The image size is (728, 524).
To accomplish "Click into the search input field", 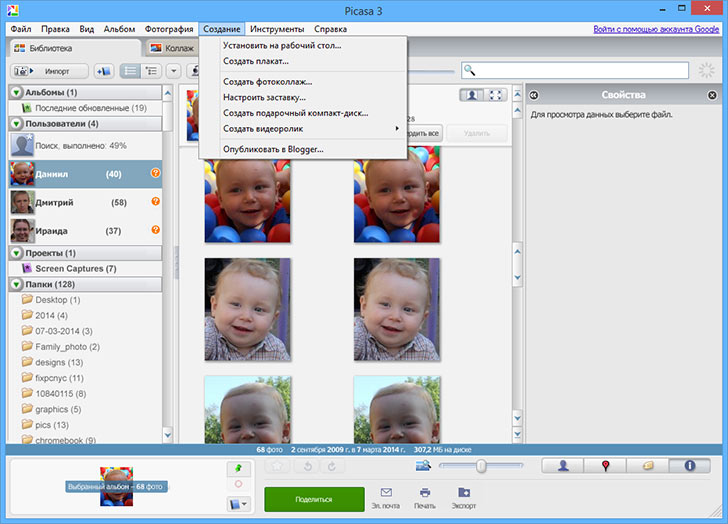I will point(575,71).
